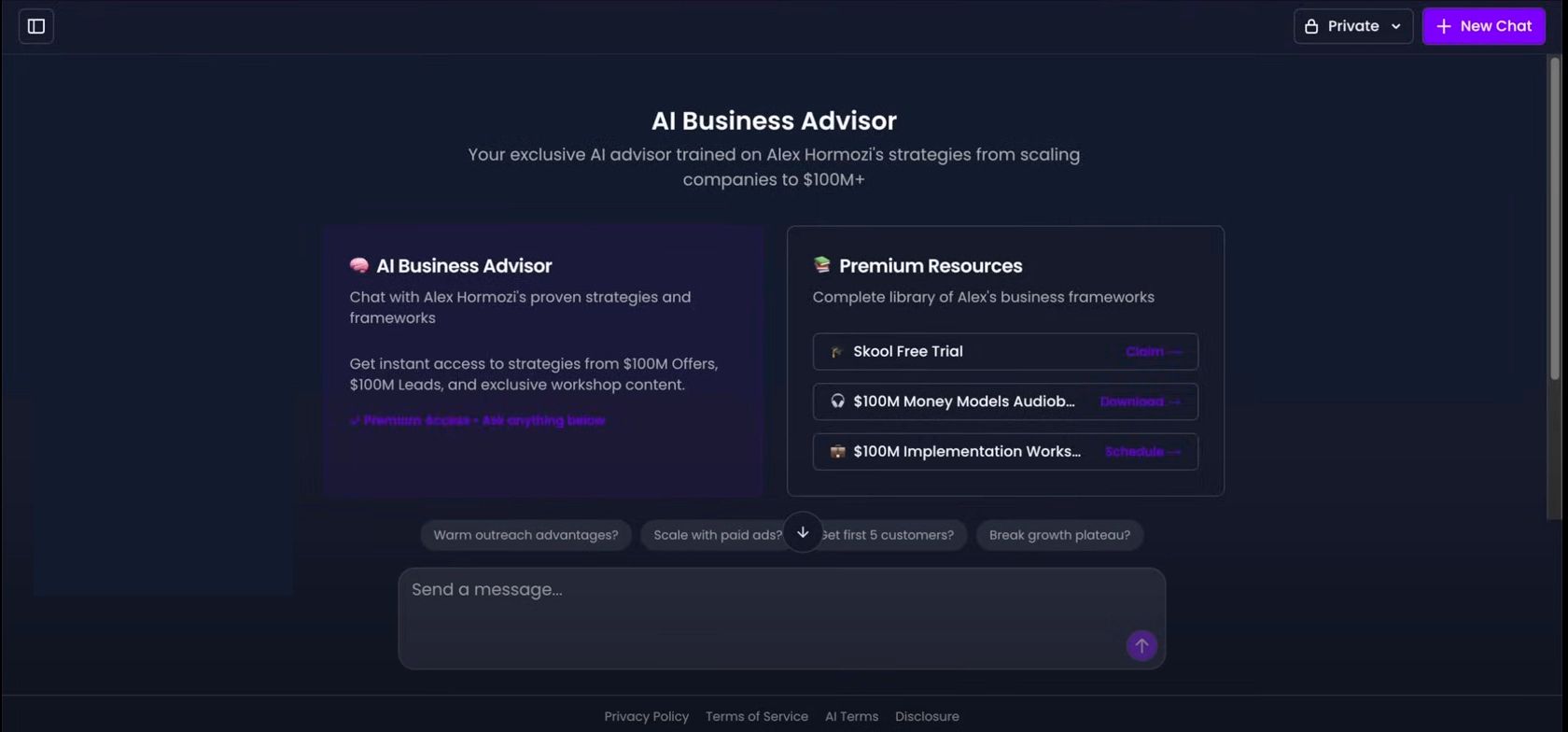Start a New Chat
Screen dimensions: 1568x732
pos(1483,26)
